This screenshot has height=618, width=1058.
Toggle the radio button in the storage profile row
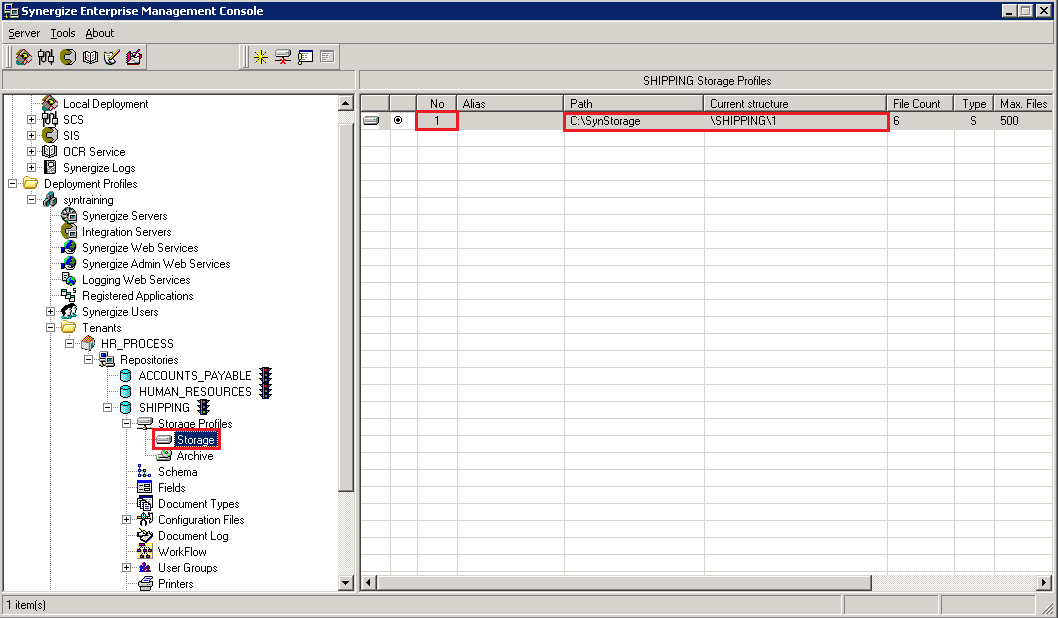[x=398, y=120]
